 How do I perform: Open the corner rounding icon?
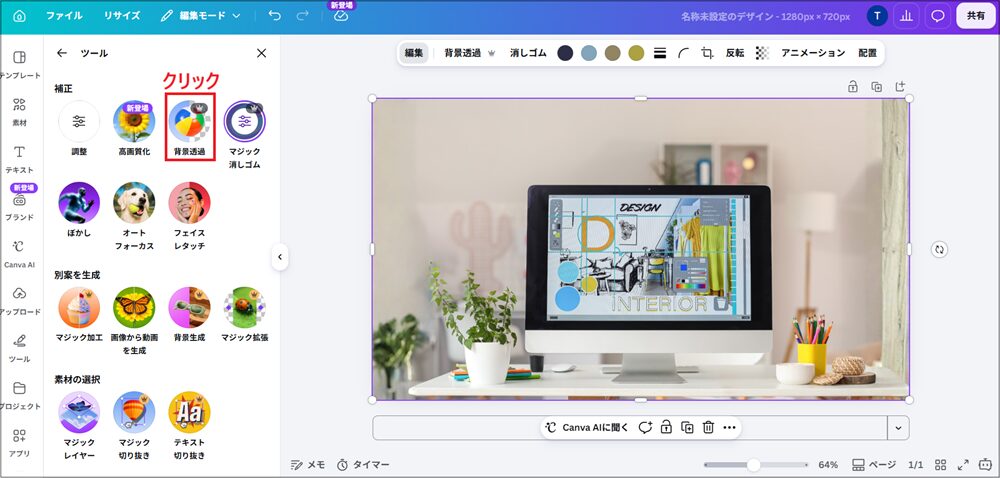tap(684, 54)
